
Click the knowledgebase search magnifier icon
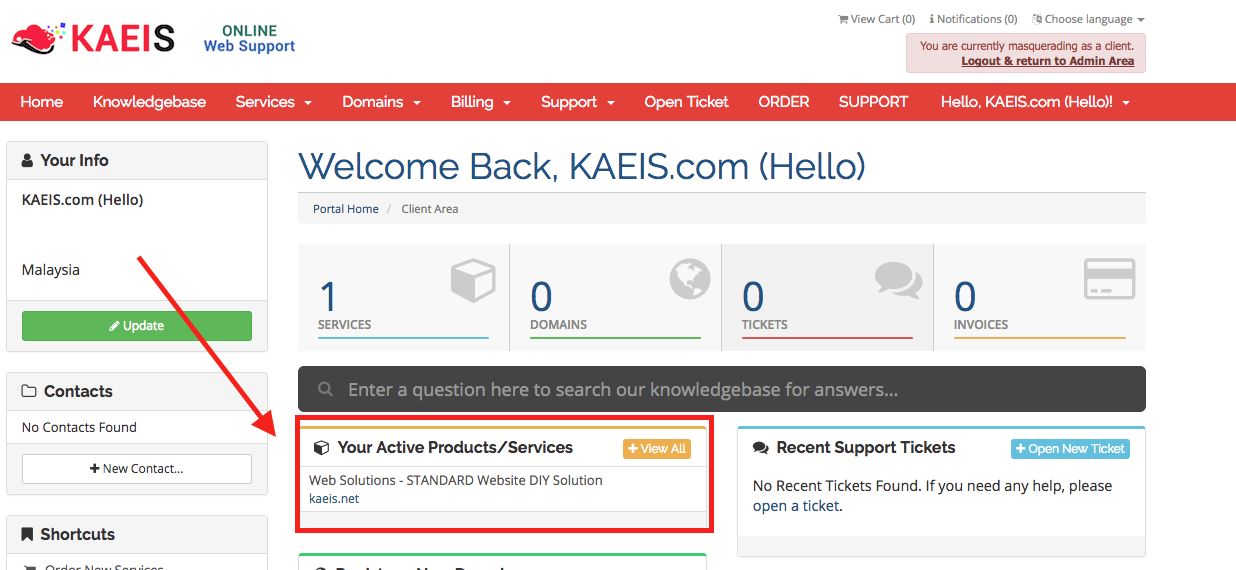point(325,389)
